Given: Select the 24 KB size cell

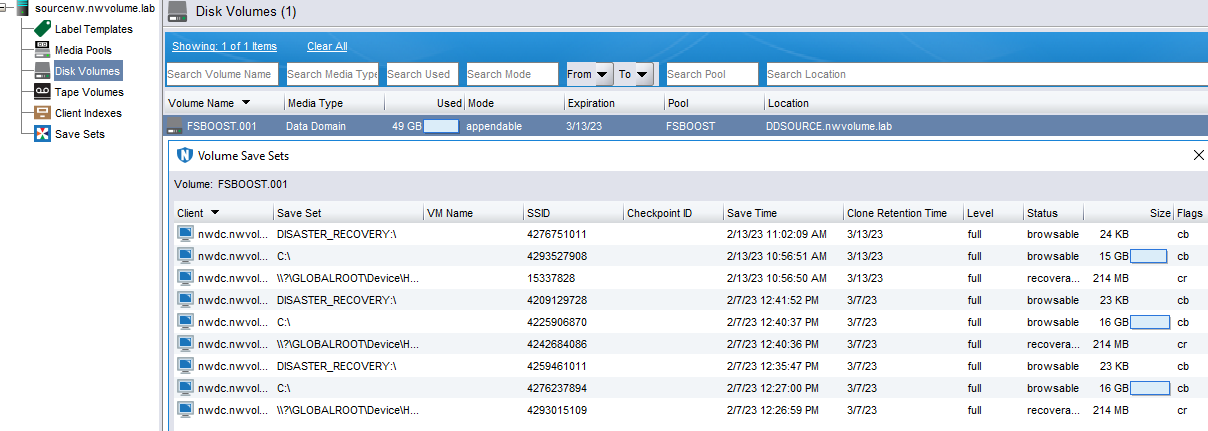Looking at the screenshot, I should point(1113,234).
